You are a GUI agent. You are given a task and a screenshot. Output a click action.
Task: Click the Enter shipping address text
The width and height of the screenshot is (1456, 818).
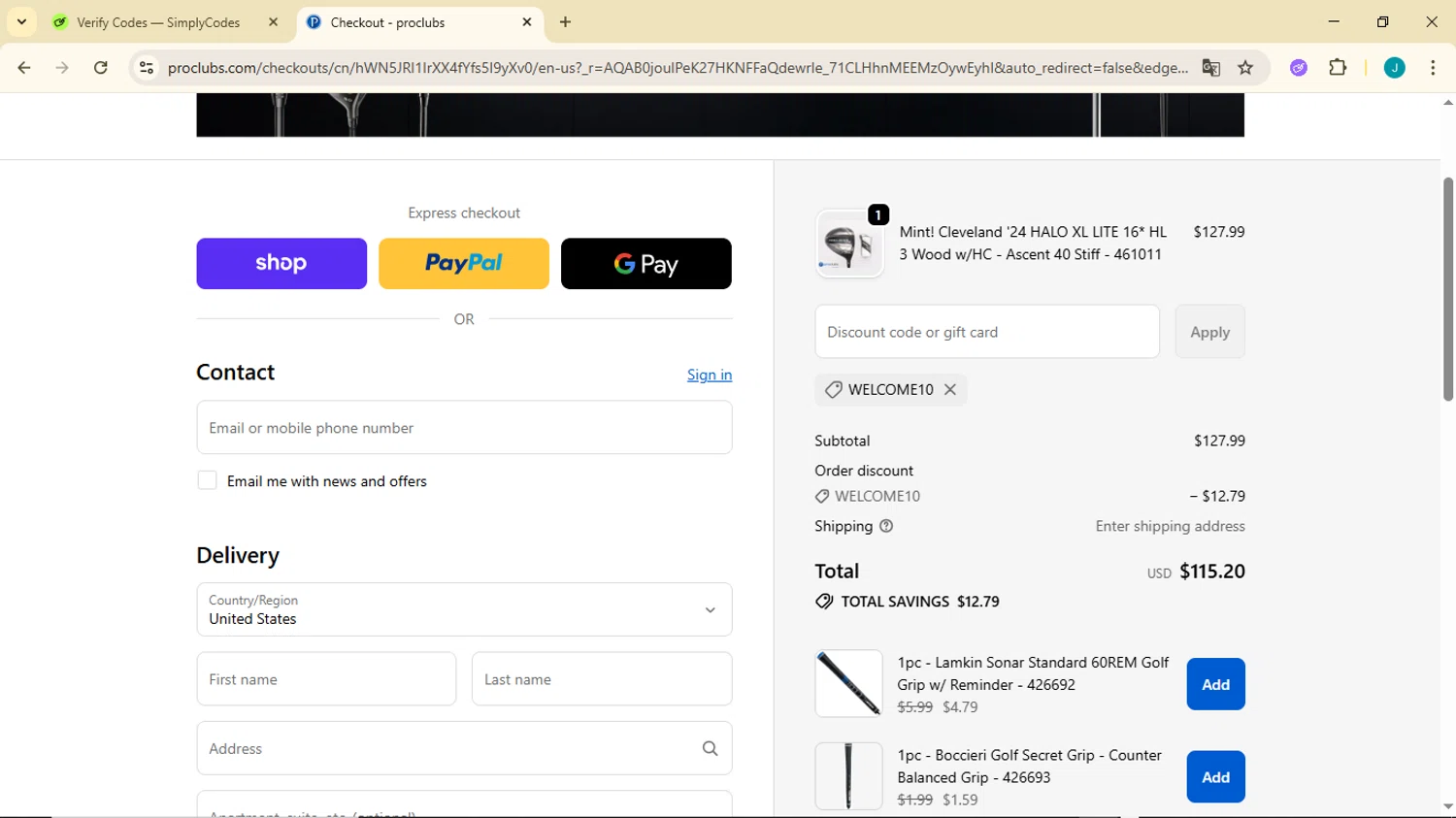coord(1170,526)
